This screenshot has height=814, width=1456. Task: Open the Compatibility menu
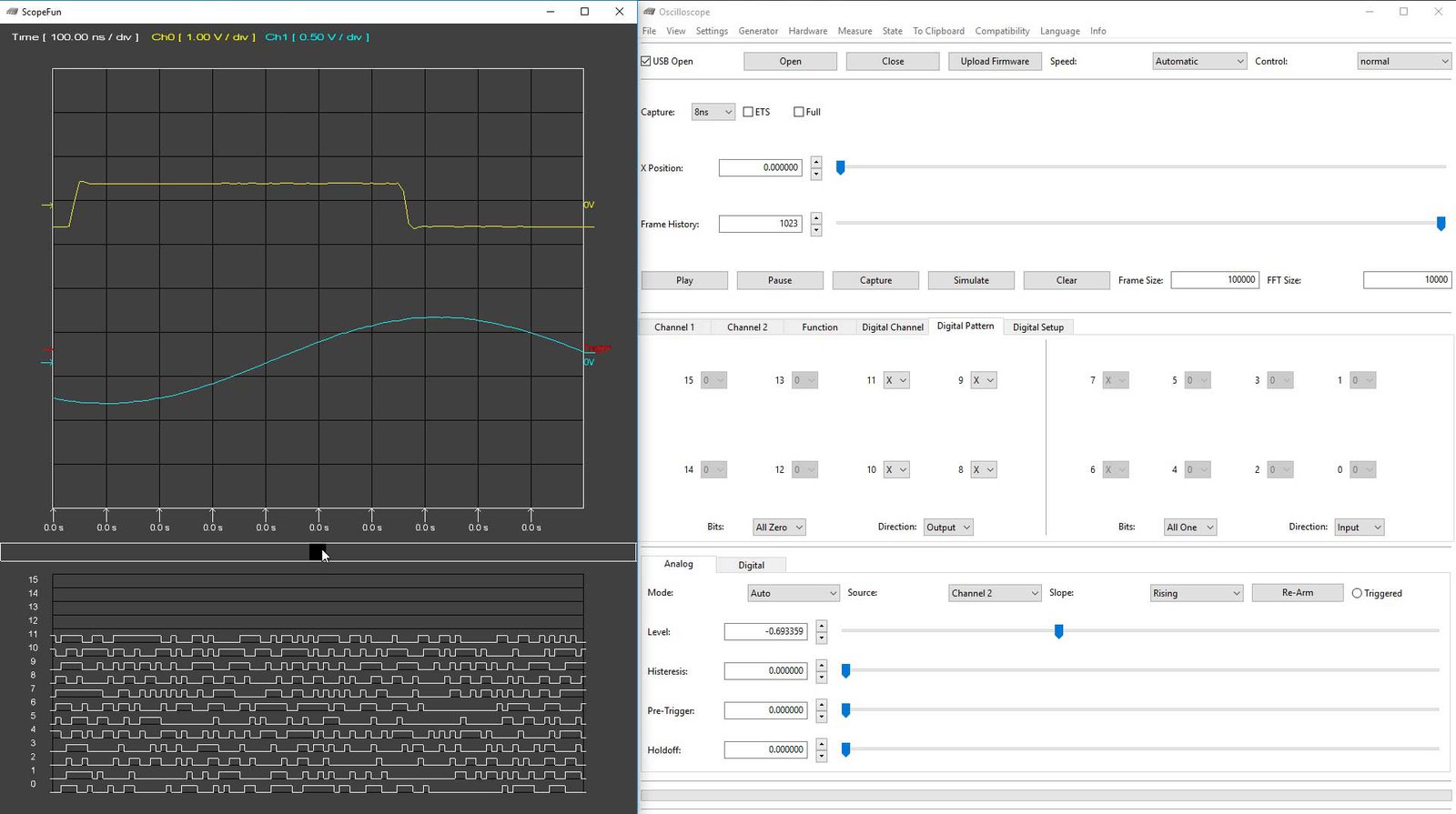click(1002, 31)
